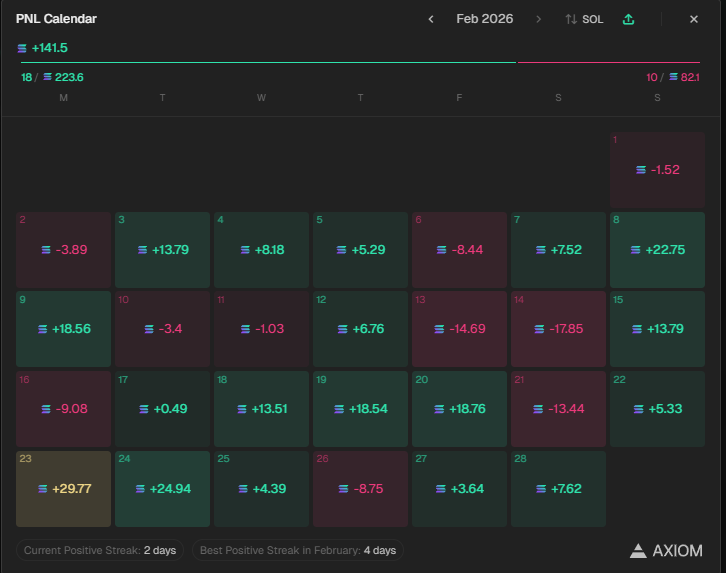The image size is (726, 573).
Task: Open day 11 showing -1.03
Action: click(261, 329)
